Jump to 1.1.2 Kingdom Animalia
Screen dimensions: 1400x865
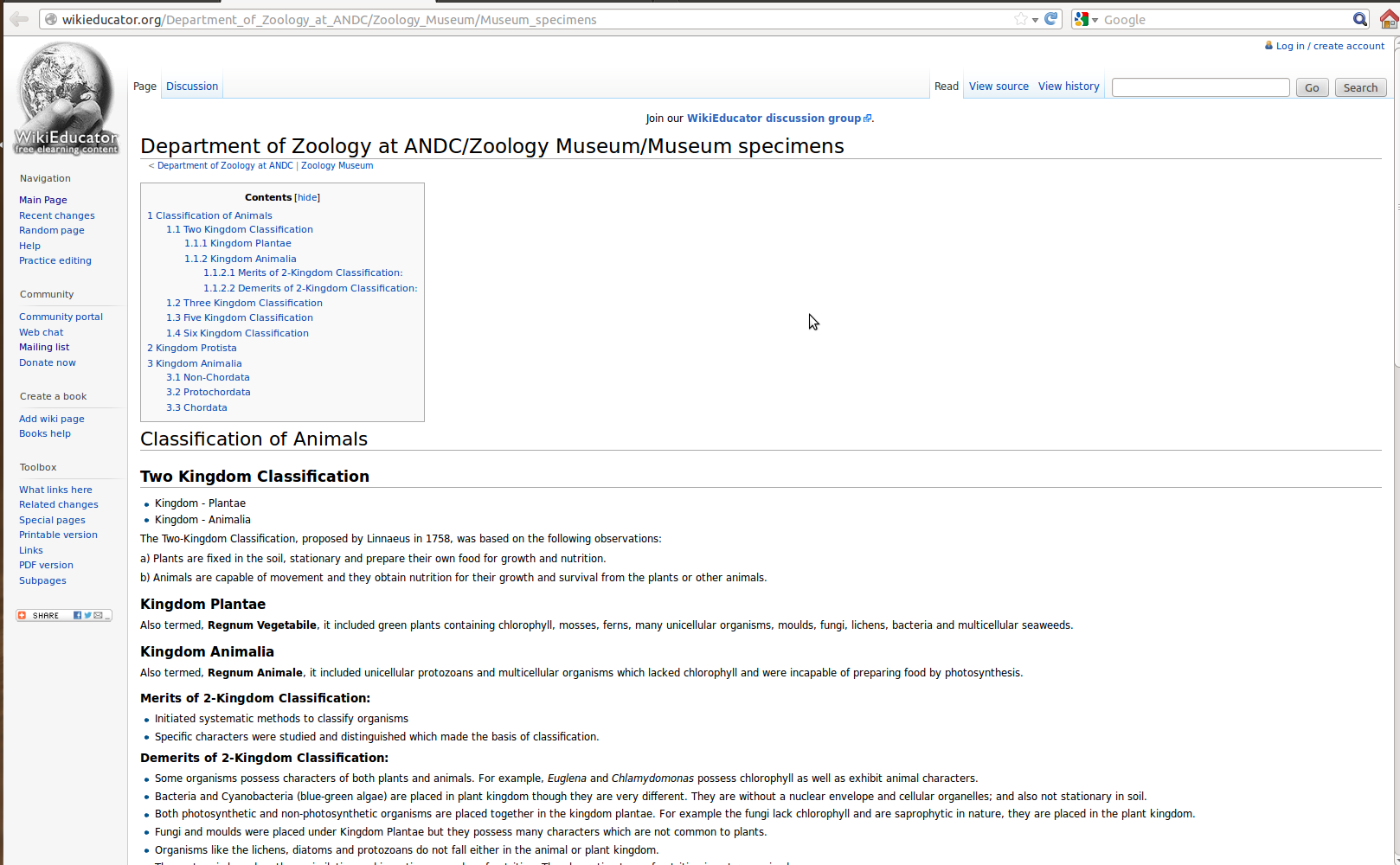tap(240, 259)
